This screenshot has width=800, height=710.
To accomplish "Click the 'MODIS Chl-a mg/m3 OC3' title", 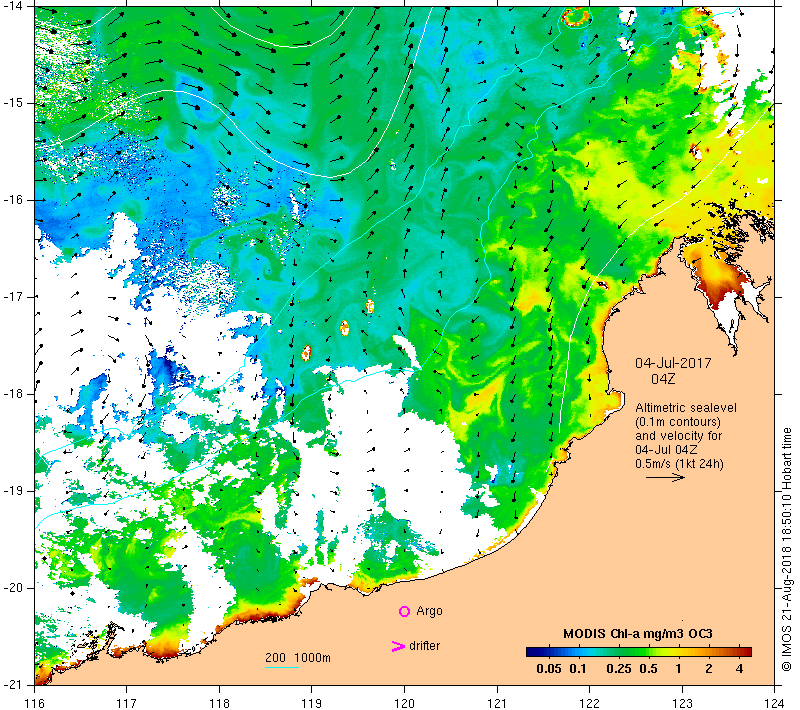I will point(638,634).
